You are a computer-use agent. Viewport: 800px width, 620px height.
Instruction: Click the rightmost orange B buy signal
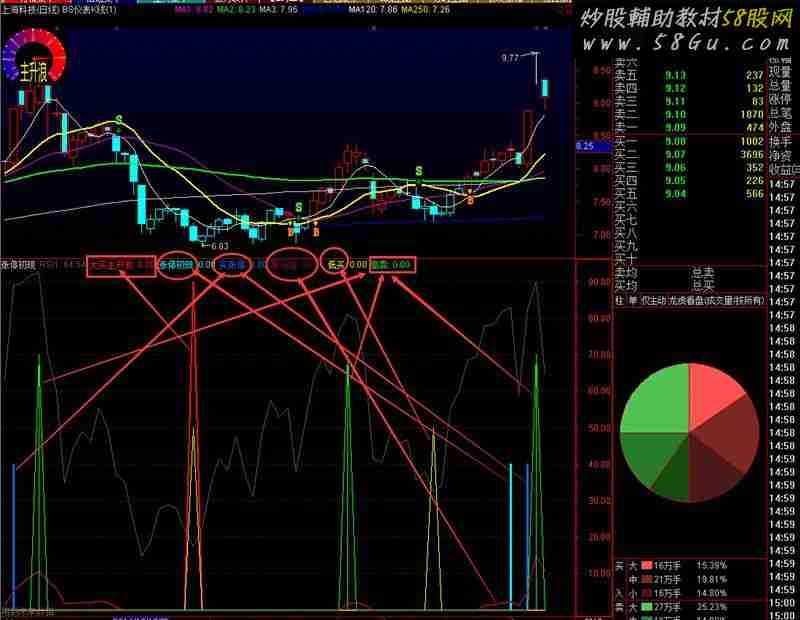click(470, 201)
